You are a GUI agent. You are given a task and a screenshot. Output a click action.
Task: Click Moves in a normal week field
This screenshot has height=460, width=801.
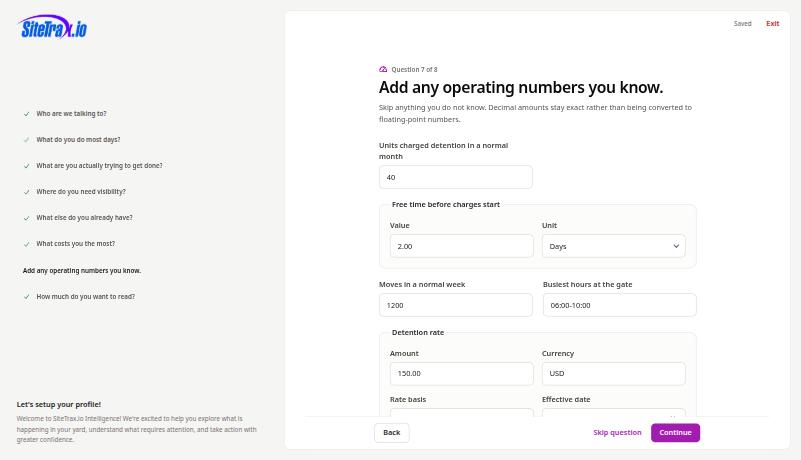(x=456, y=305)
